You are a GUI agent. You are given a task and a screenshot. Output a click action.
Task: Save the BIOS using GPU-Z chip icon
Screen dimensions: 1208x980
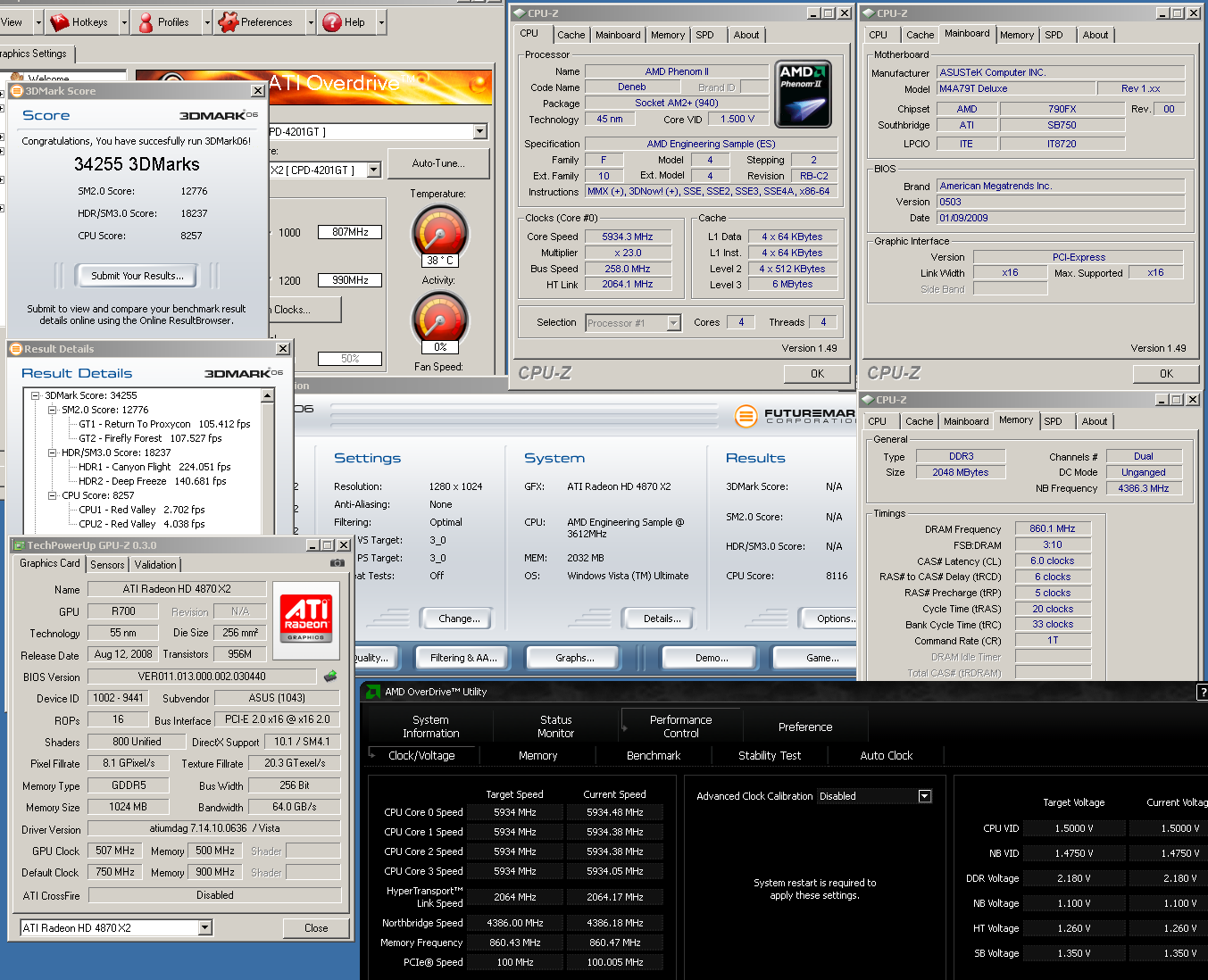[x=330, y=677]
